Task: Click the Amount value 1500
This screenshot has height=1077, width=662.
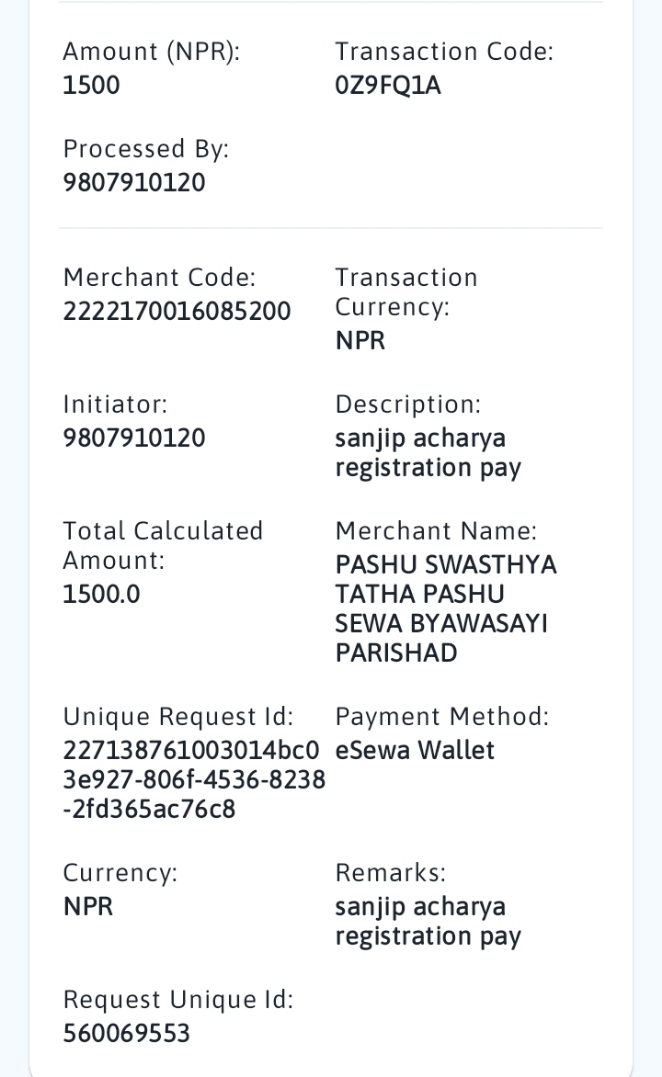Action: coord(91,85)
